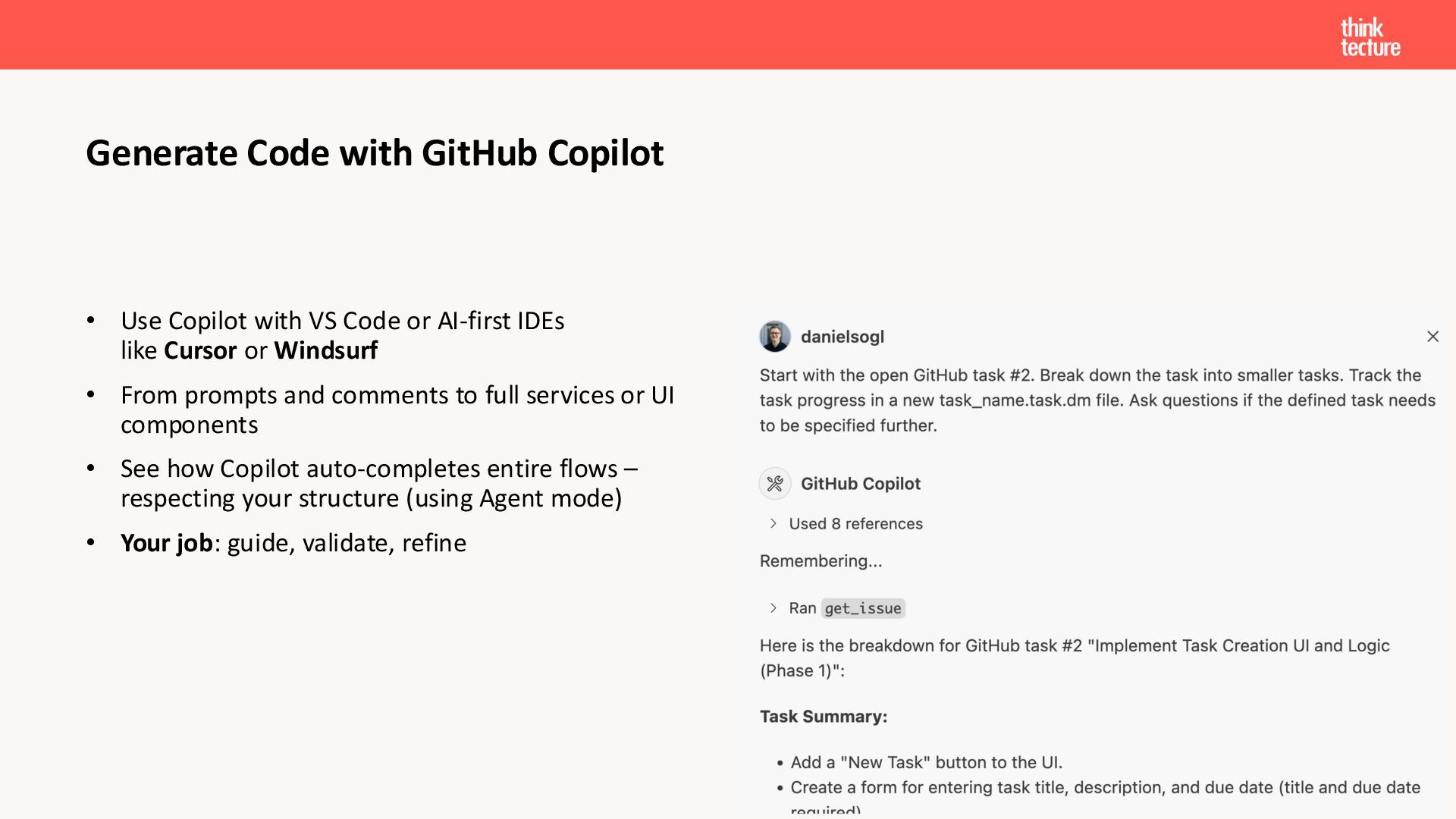Click the bold word Windsurf

(x=325, y=350)
